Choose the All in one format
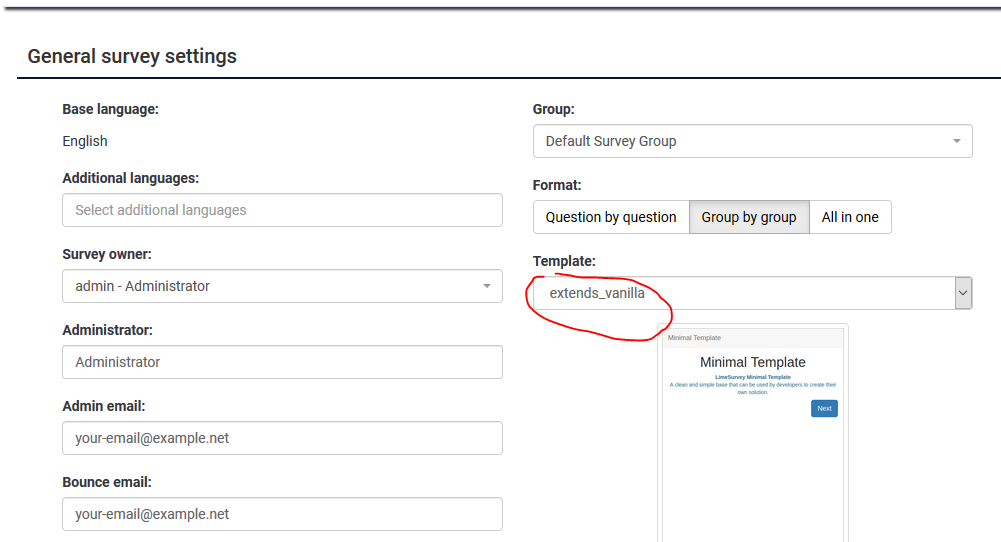Viewport: 1001px width, 542px height. 850,217
